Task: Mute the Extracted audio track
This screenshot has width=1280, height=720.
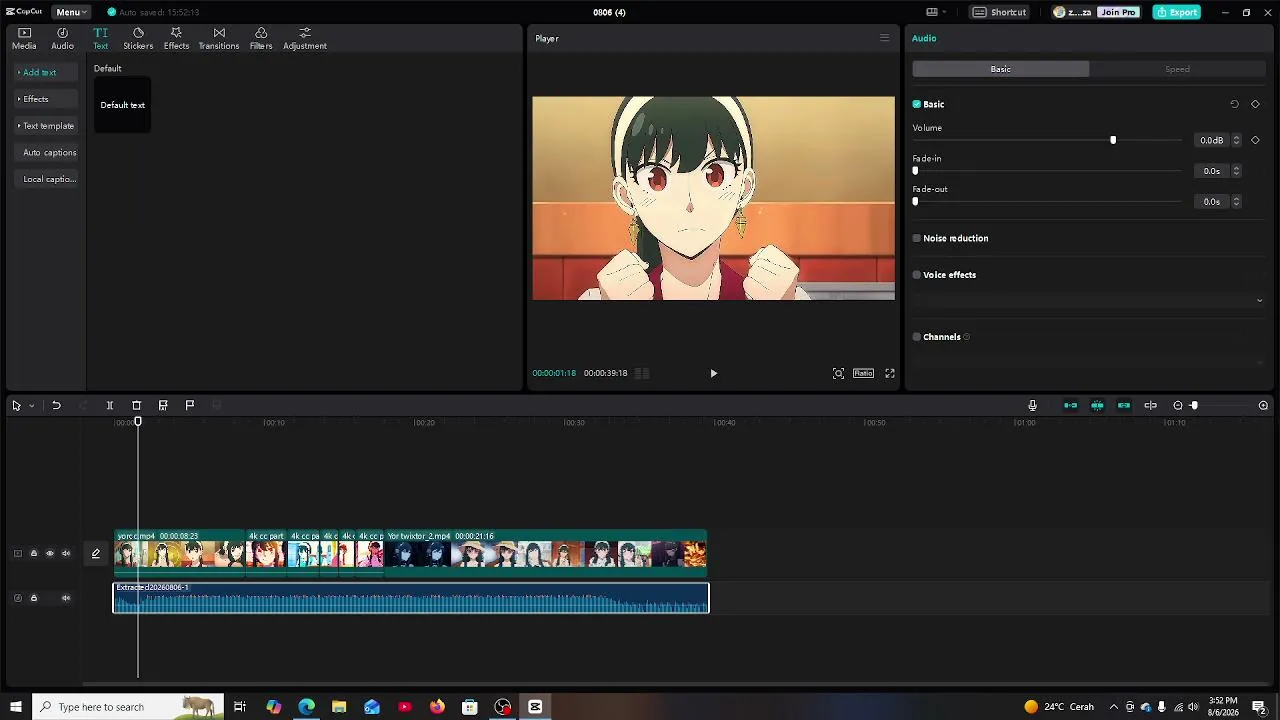Action: (x=66, y=598)
